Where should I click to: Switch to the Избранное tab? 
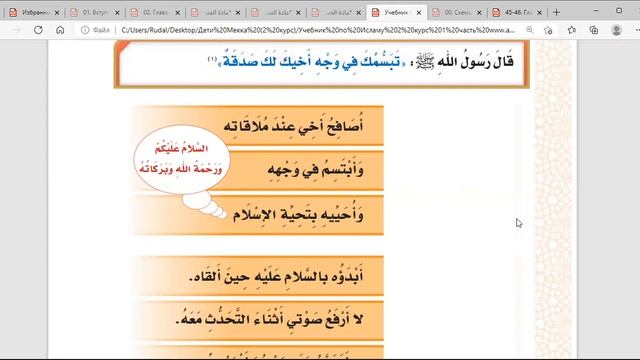[35, 13]
